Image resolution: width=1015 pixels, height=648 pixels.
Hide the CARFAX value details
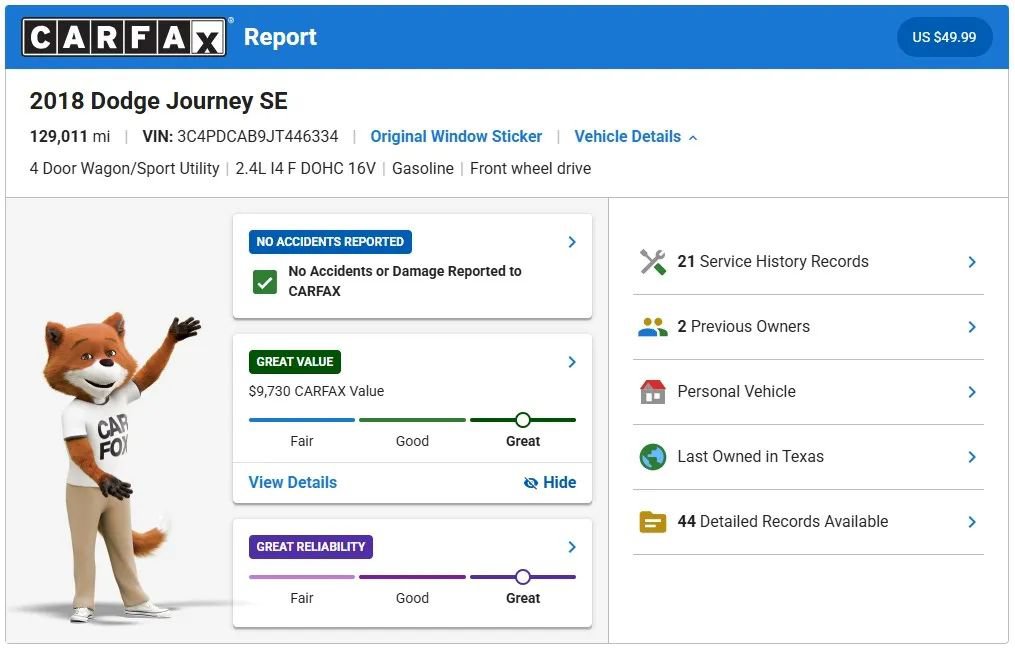(550, 482)
